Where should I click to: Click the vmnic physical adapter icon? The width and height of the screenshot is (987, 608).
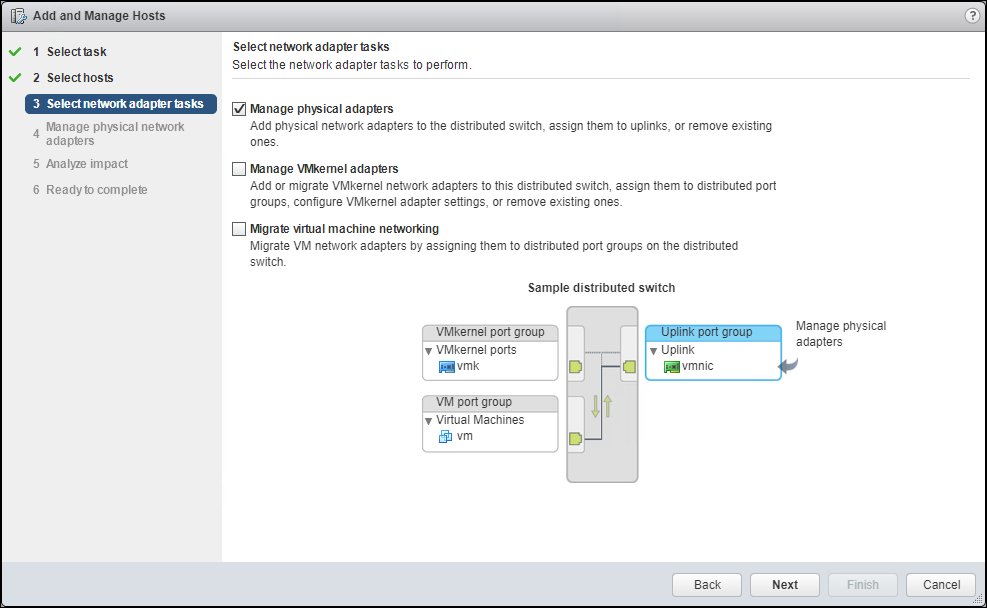point(671,366)
